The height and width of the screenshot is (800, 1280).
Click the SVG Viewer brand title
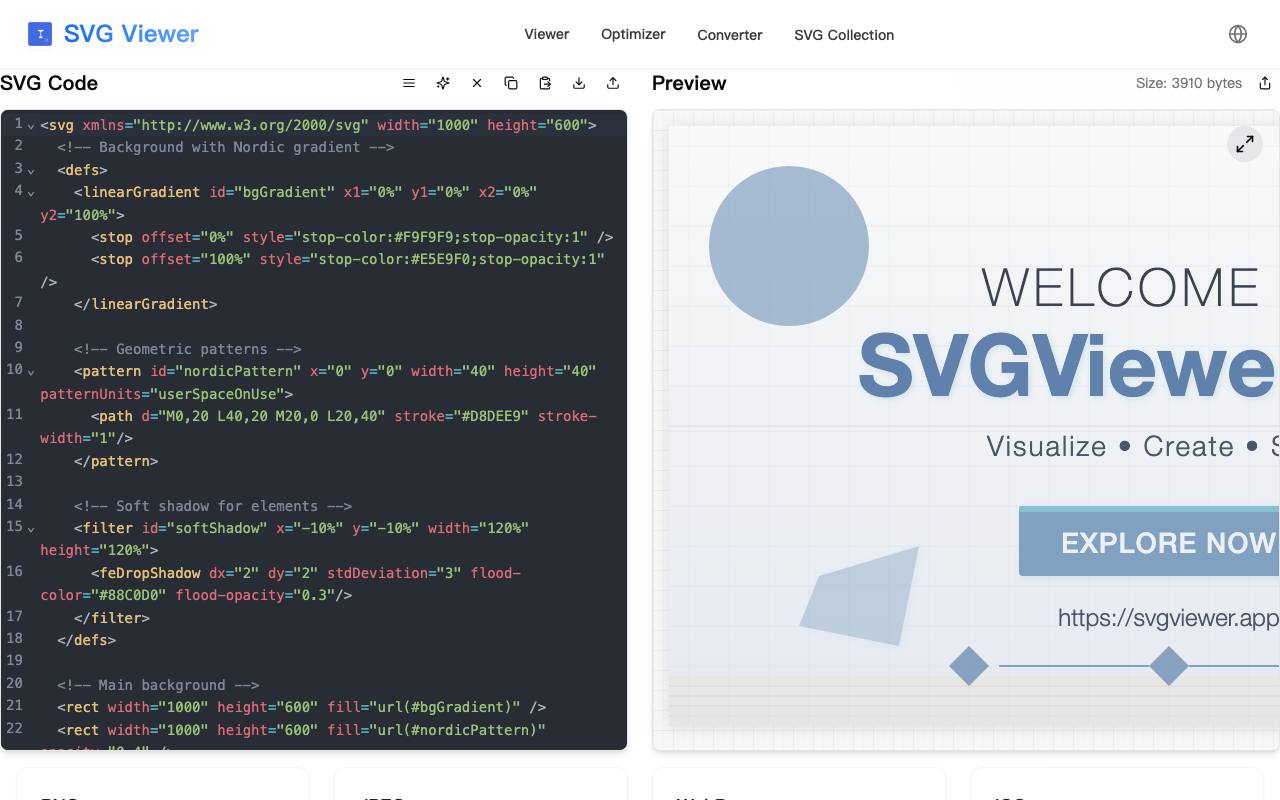131,34
